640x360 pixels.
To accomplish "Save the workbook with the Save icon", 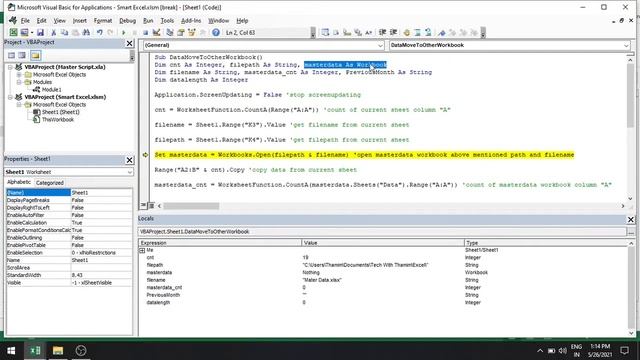I will pyautogui.click(x=40, y=32).
